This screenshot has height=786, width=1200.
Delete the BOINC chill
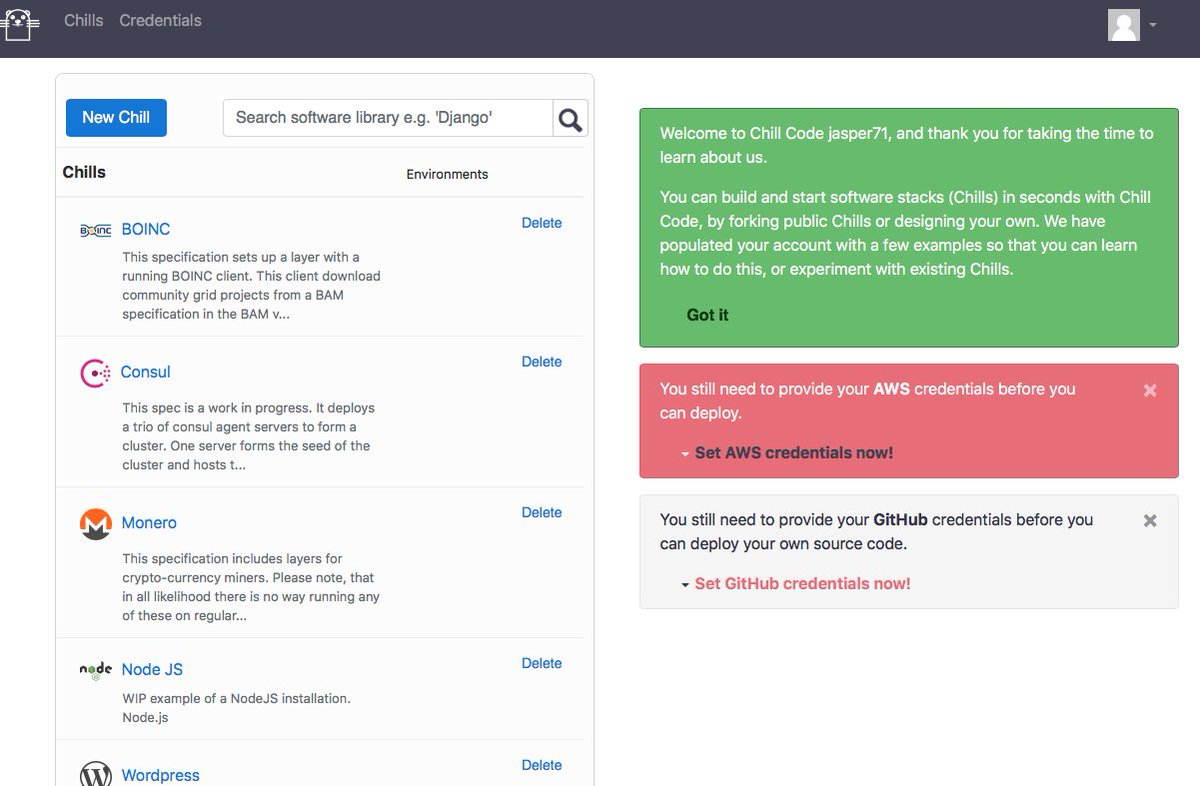[x=542, y=223]
